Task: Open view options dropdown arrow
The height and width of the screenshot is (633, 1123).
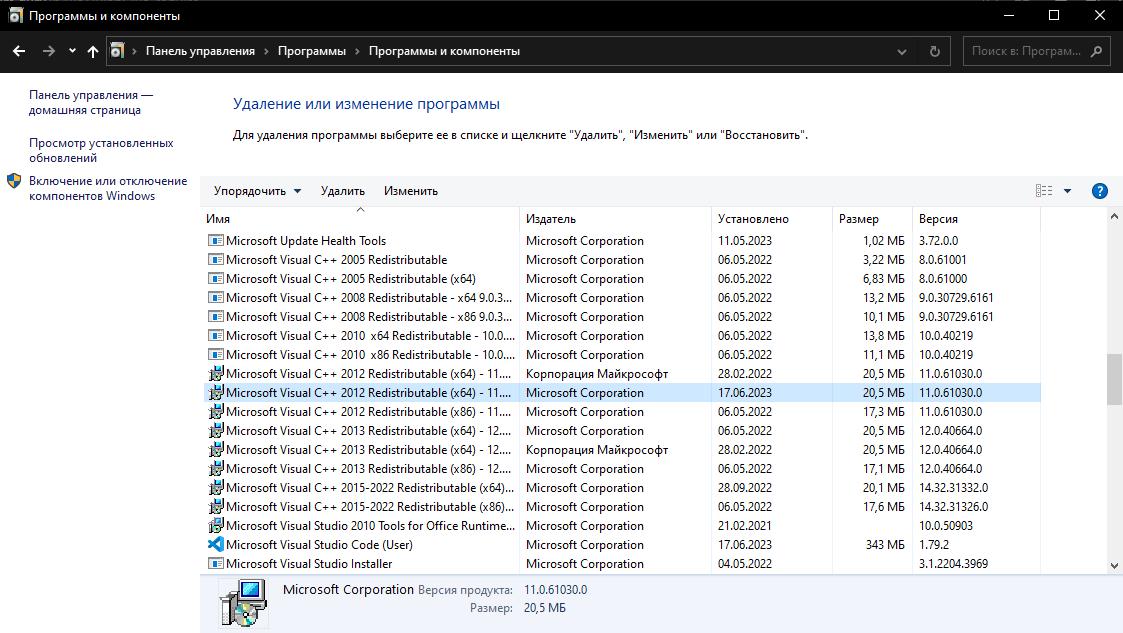Action: click(1067, 191)
